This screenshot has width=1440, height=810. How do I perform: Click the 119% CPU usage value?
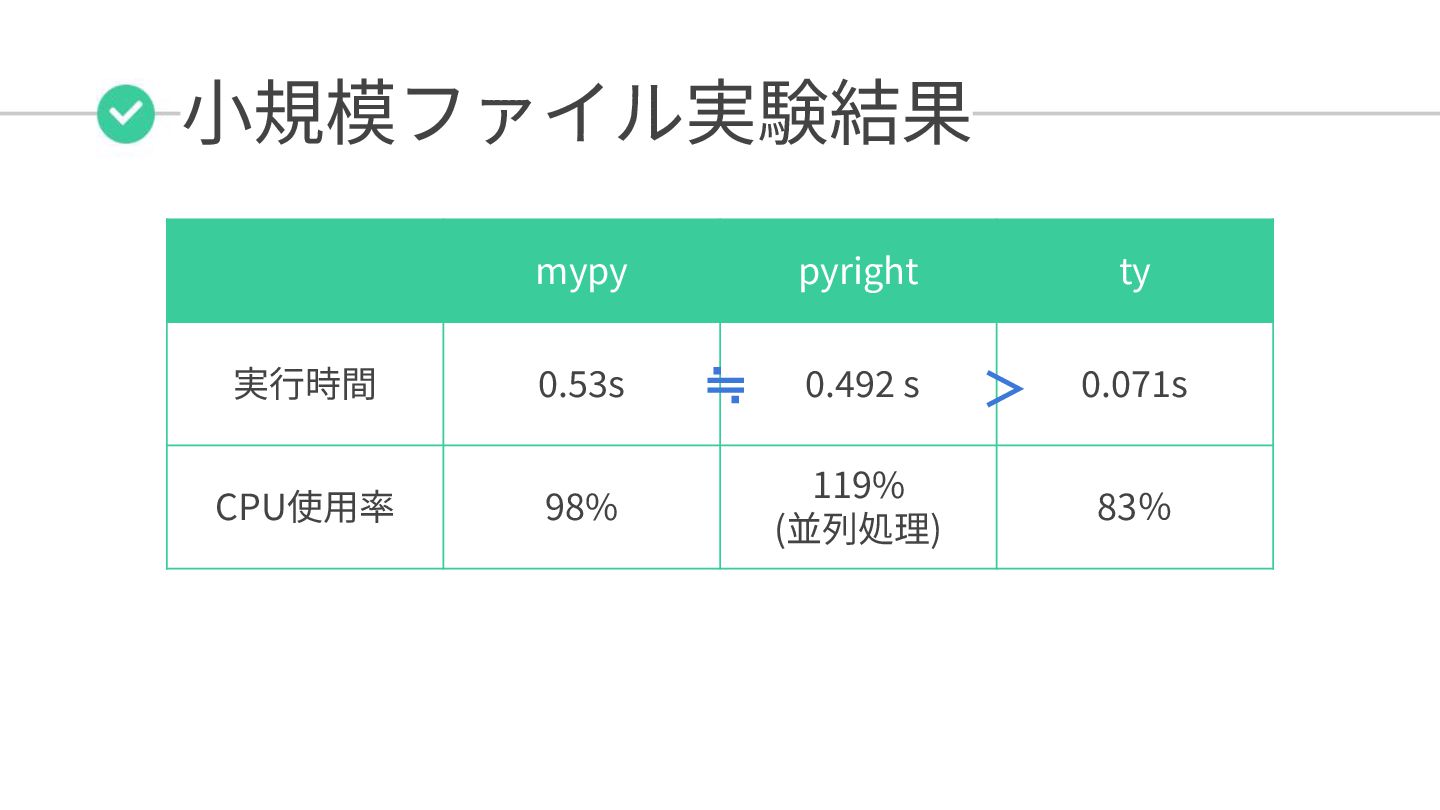pyautogui.click(x=858, y=486)
